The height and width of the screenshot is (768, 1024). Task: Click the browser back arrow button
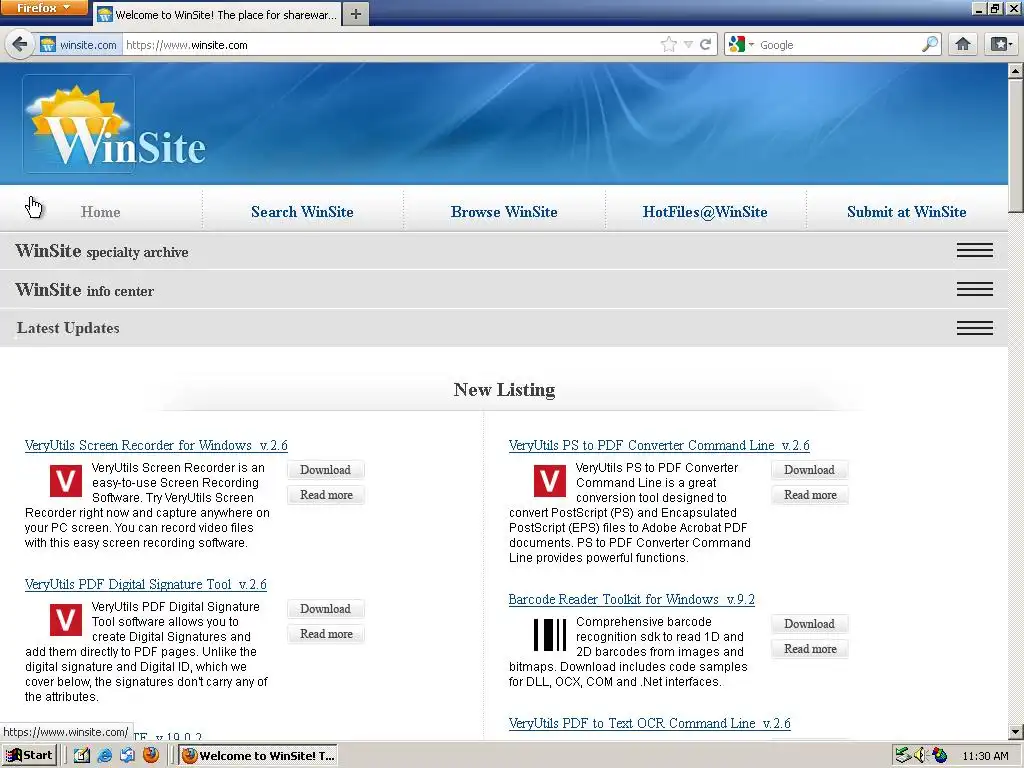pos(19,44)
